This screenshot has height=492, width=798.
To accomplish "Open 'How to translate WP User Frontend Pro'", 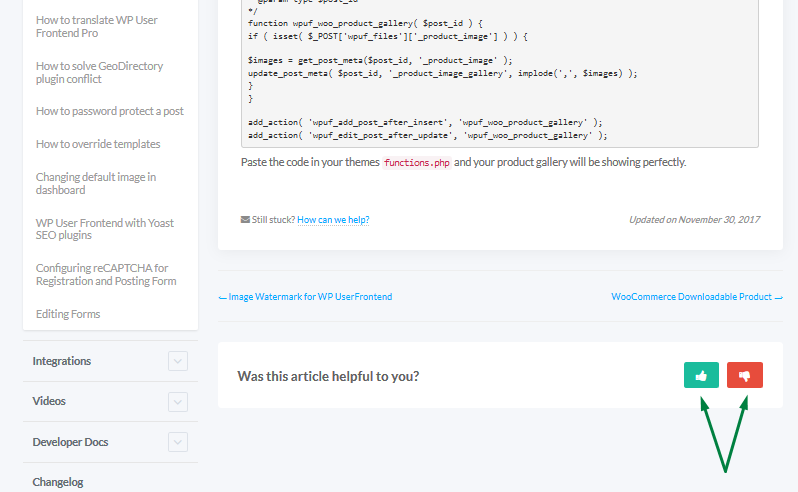I will click(x=97, y=26).
